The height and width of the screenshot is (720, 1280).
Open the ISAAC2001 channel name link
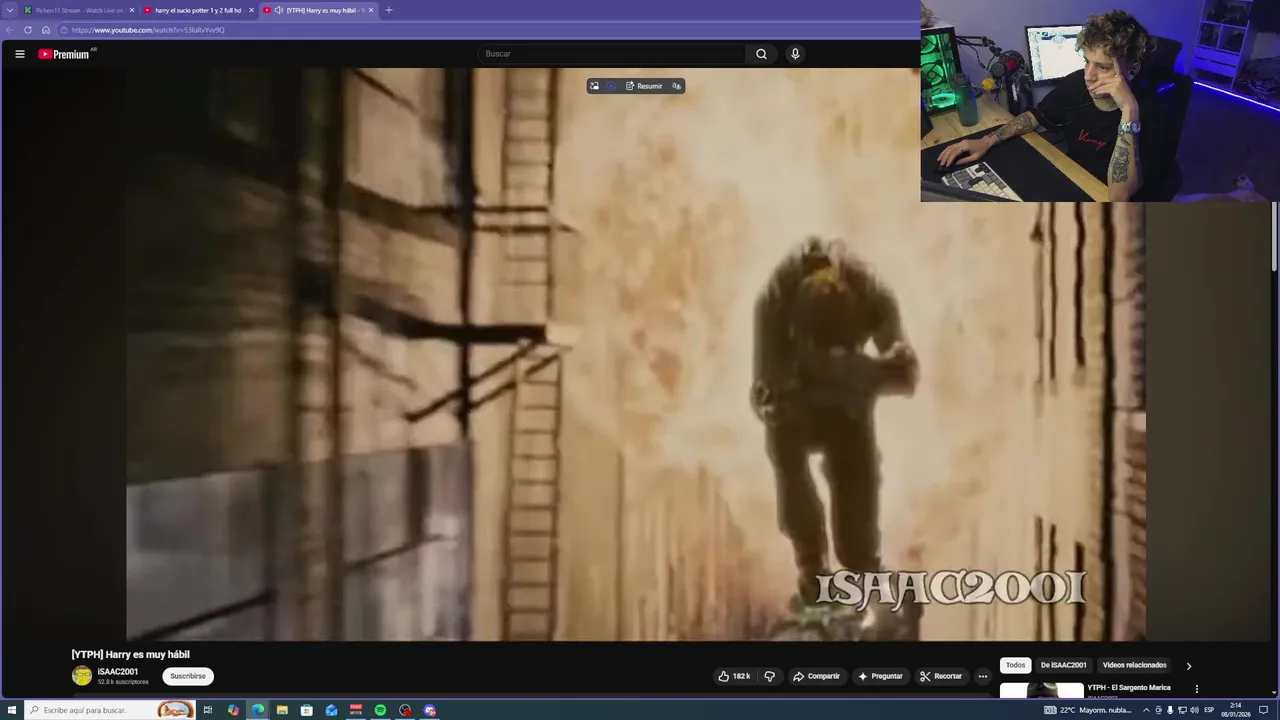pos(118,672)
